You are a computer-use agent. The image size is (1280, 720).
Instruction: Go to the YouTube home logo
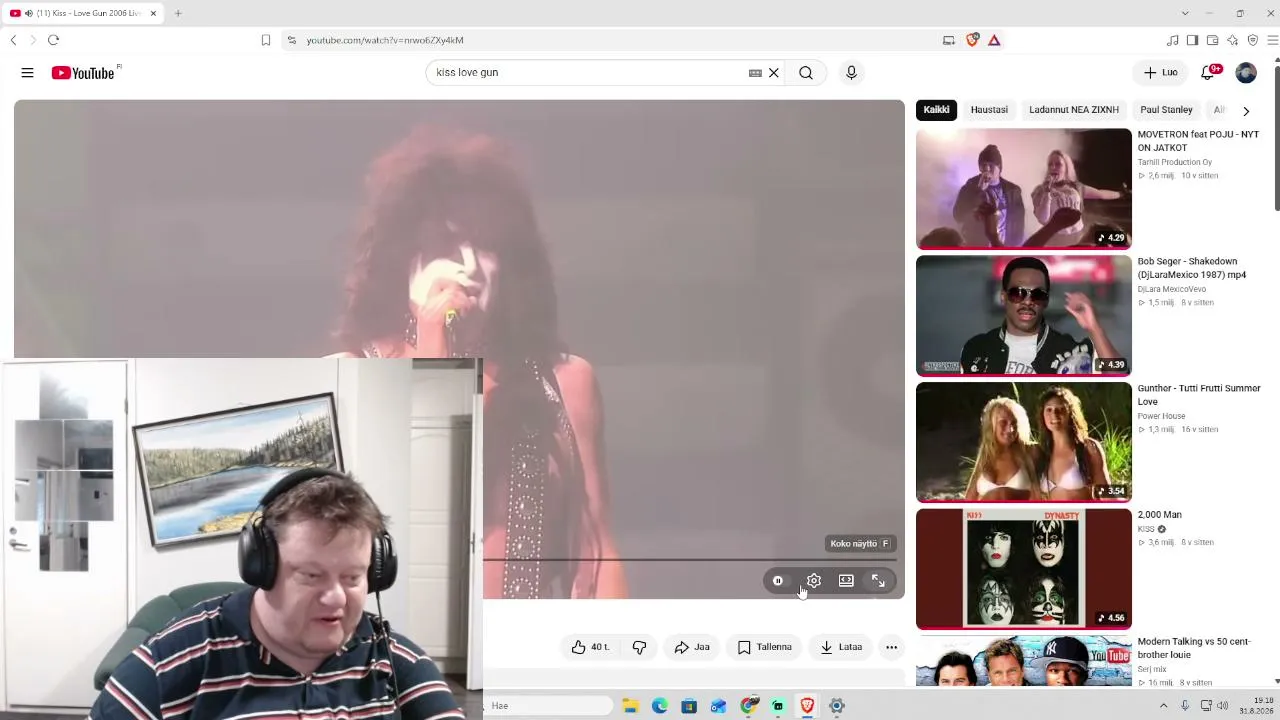point(84,73)
